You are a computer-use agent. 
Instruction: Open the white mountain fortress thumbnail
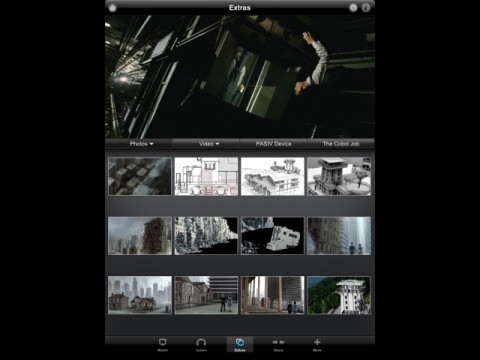(339, 295)
